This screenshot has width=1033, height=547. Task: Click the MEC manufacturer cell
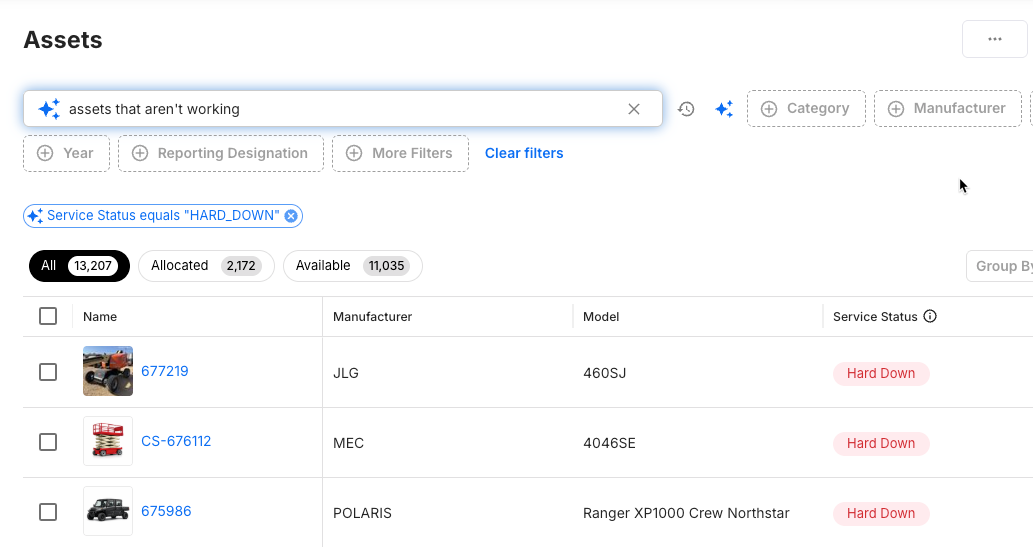coord(349,443)
